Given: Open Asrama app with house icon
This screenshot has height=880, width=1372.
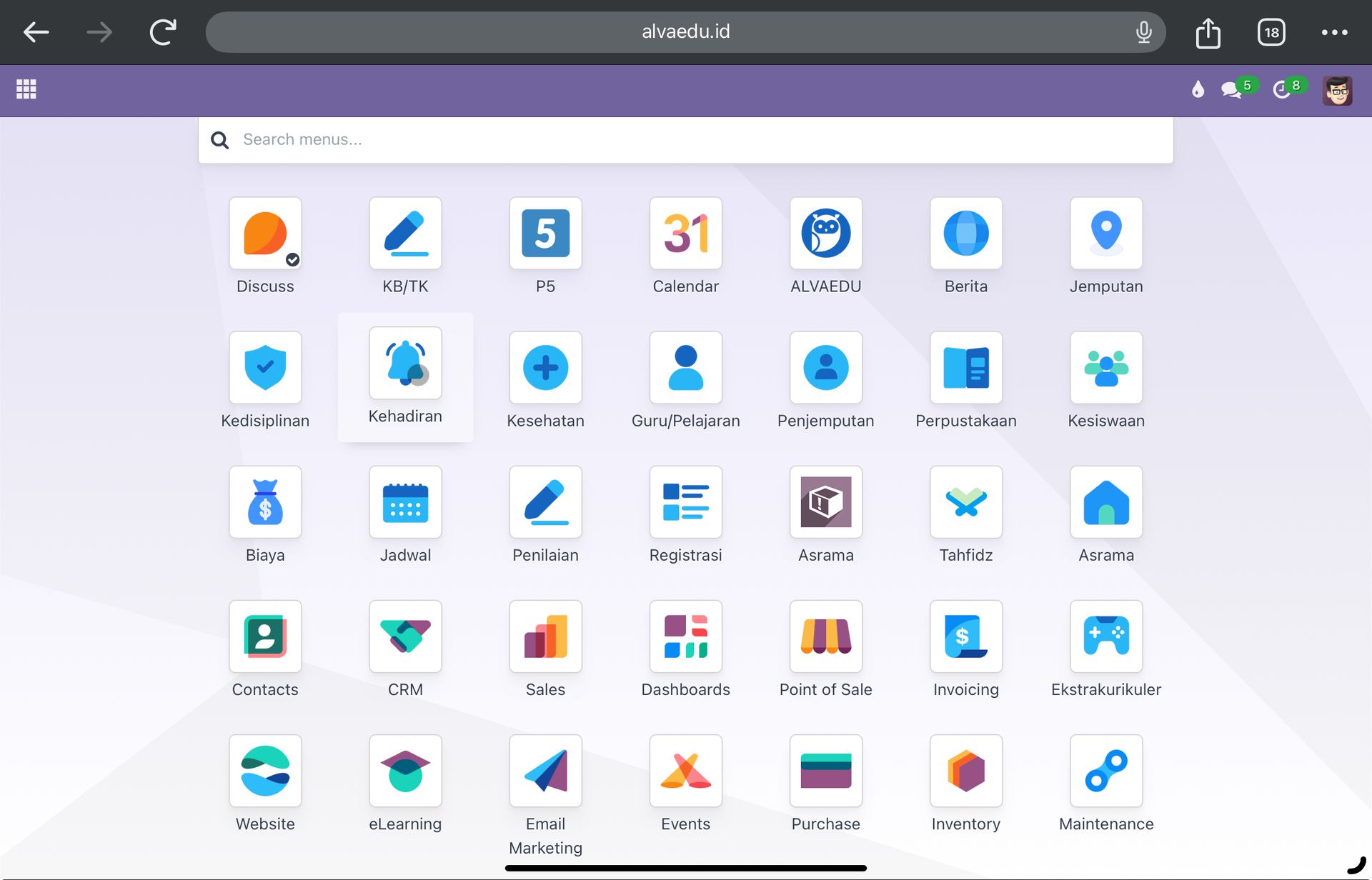Looking at the screenshot, I should 1106,502.
